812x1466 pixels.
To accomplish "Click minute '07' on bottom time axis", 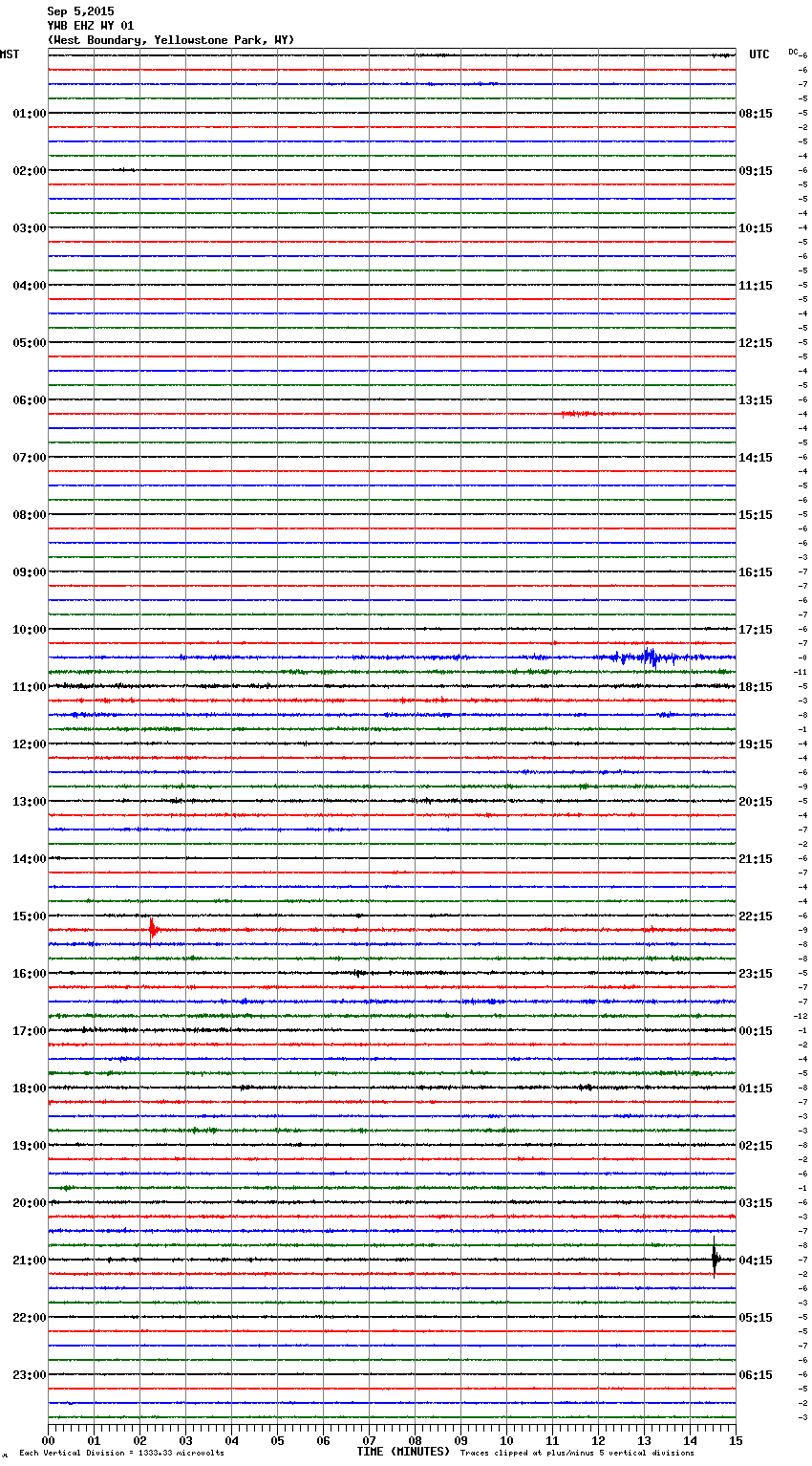I will (x=369, y=1440).
